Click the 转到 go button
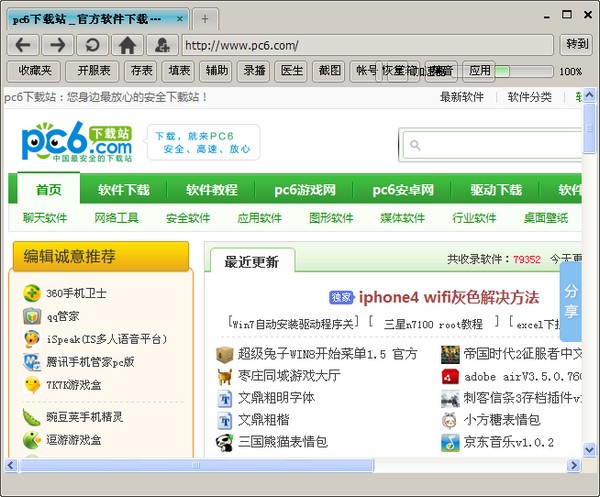Screen dimensions: 600x497 point(576,44)
